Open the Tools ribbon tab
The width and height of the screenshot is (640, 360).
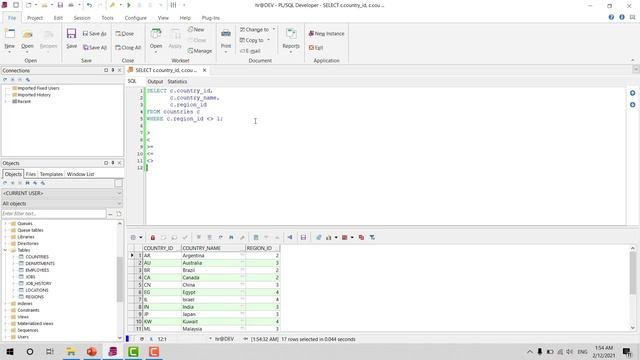click(107, 18)
